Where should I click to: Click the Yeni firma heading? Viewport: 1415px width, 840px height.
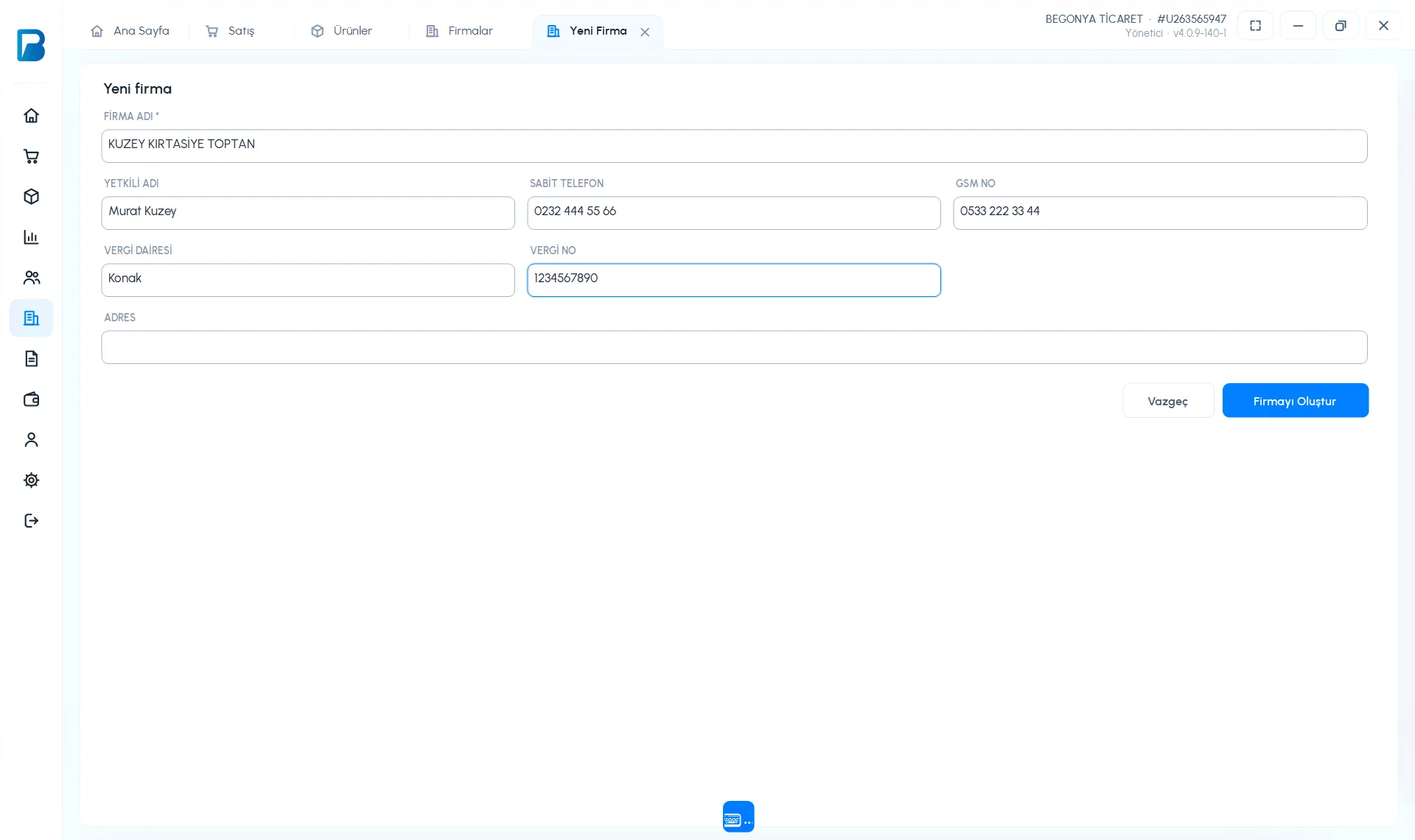(x=138, y=88)
